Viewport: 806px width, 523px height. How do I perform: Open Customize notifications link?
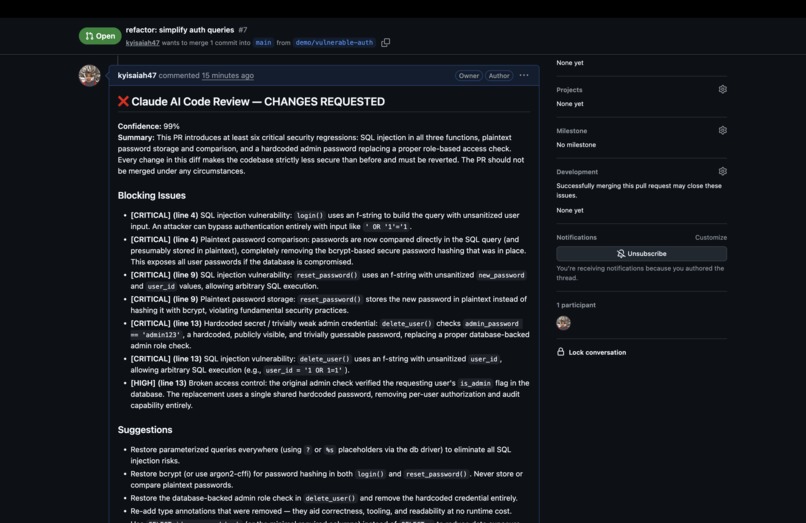pyautogui.click(x=710, y=238)
